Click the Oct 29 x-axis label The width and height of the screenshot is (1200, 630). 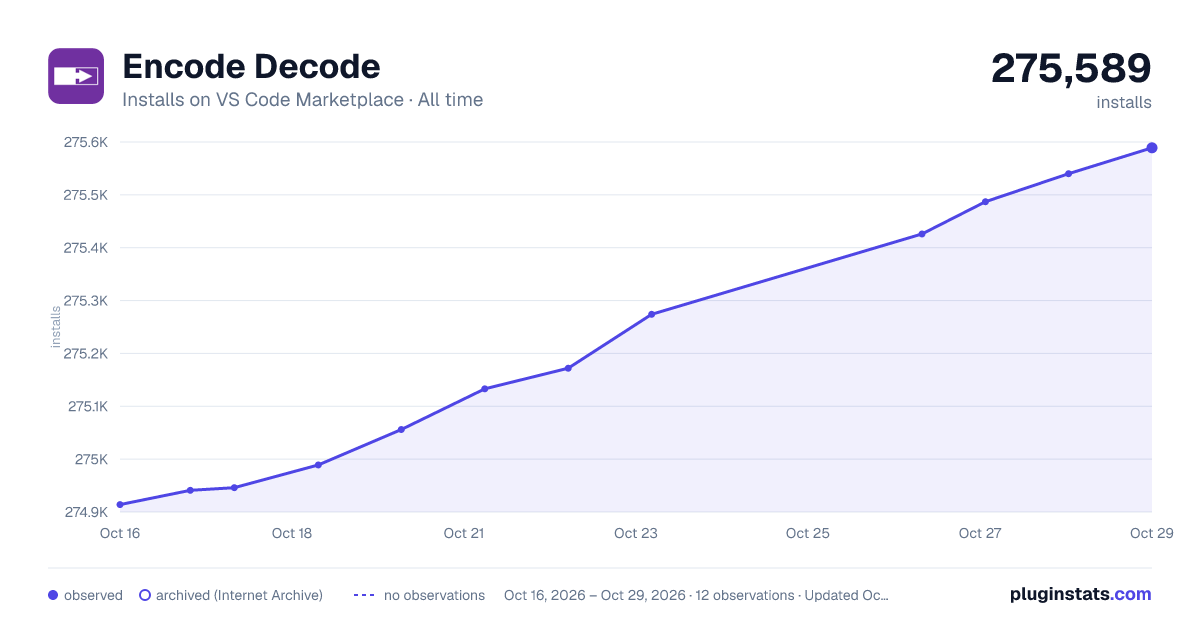point(1150,533)
